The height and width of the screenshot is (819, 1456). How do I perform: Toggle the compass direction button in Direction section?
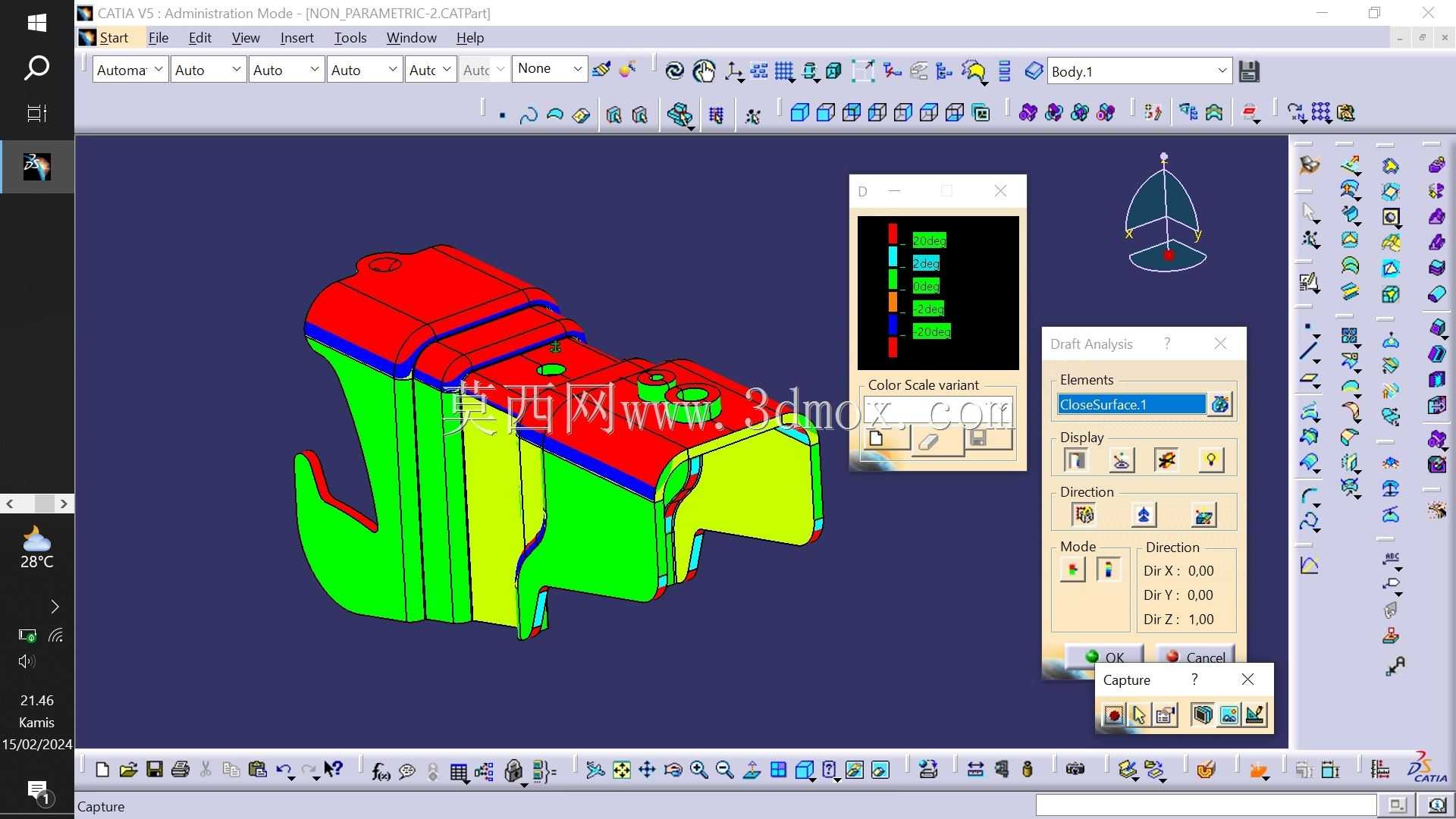(x=1144, y=515)
